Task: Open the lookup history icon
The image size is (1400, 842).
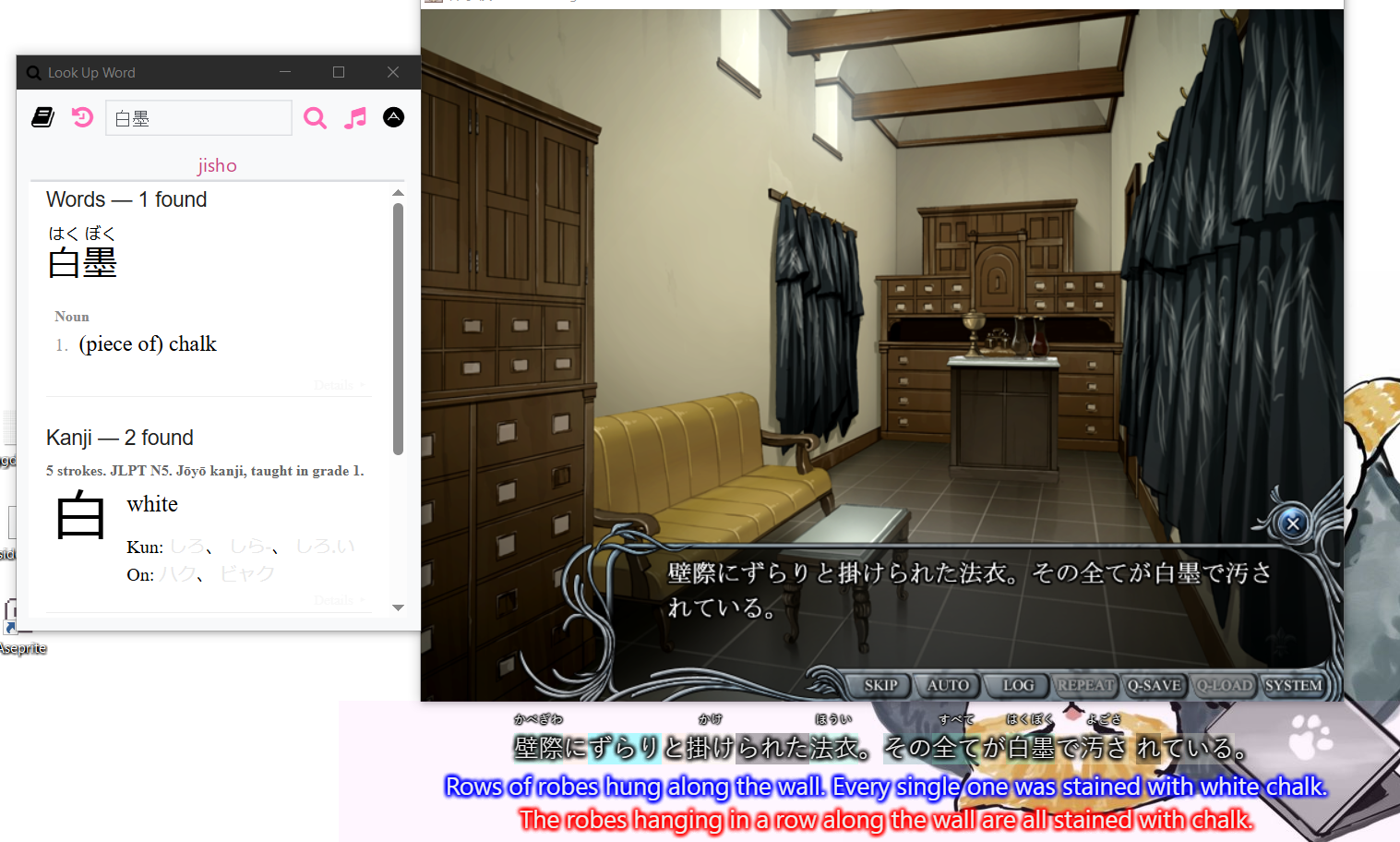Action: [x=82, y=117]
